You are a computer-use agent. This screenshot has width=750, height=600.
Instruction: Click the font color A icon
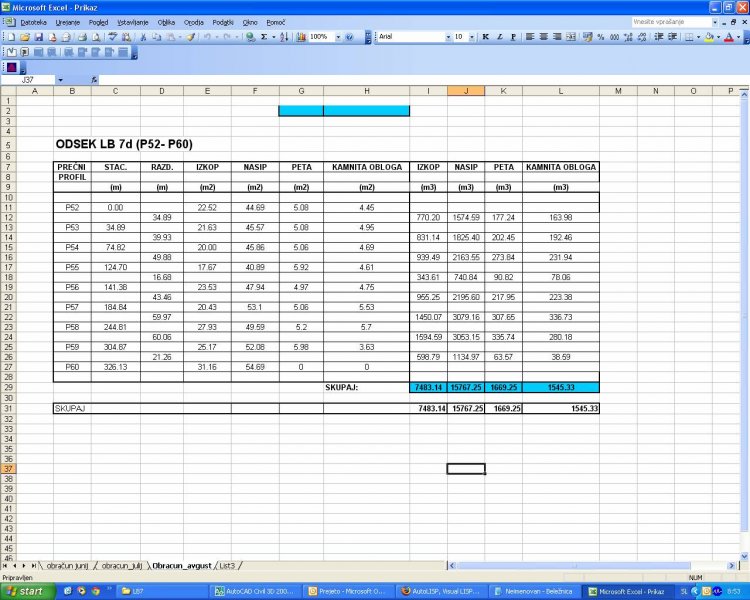click(x=729, y=37)
